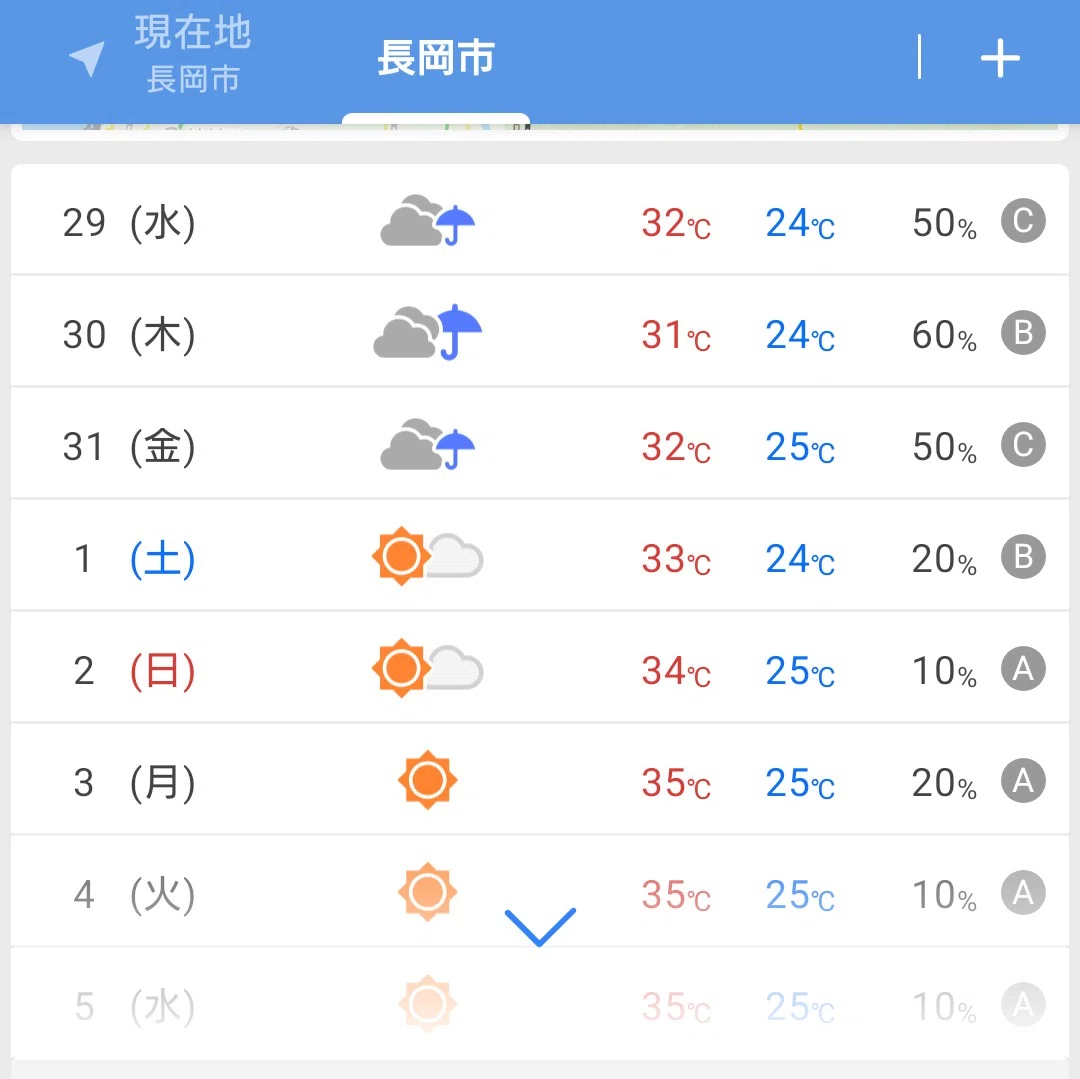Tap reliability A badge on 2 (日)
This screenshot has height=1079, width=1080.
(1023, 669)
